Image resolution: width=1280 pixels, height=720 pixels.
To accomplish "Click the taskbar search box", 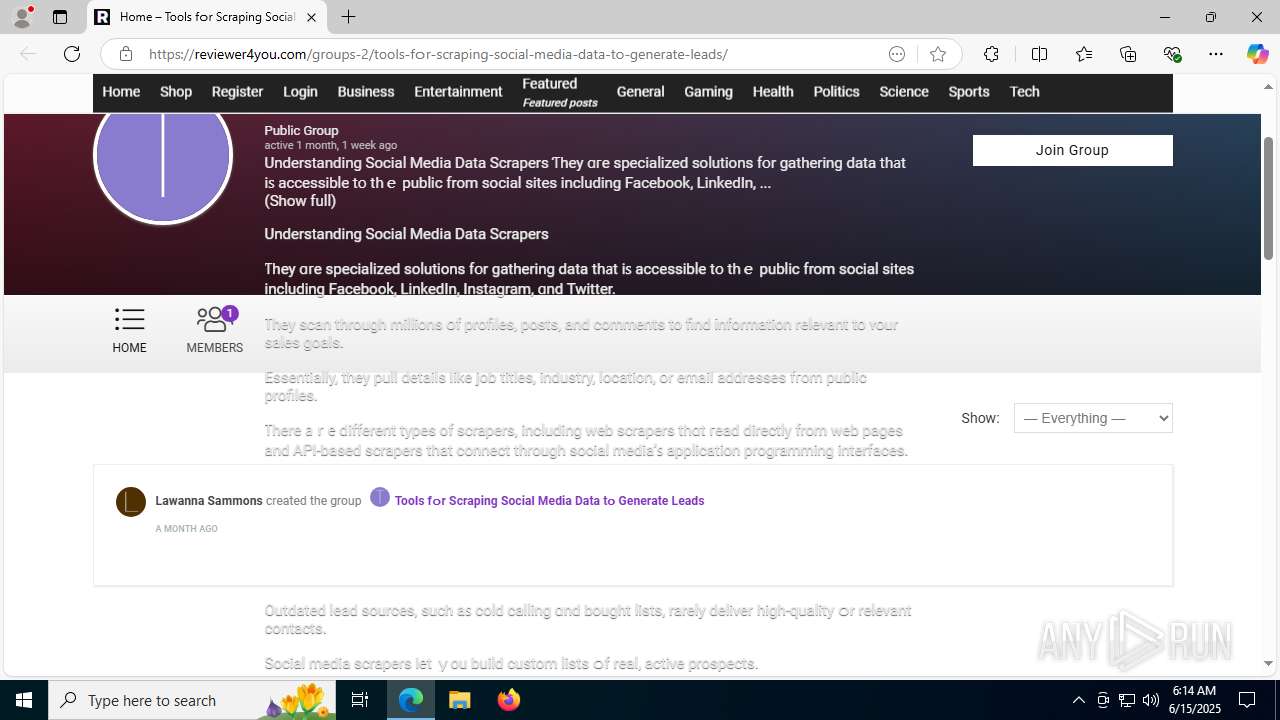I will click(x=190, y=700).
